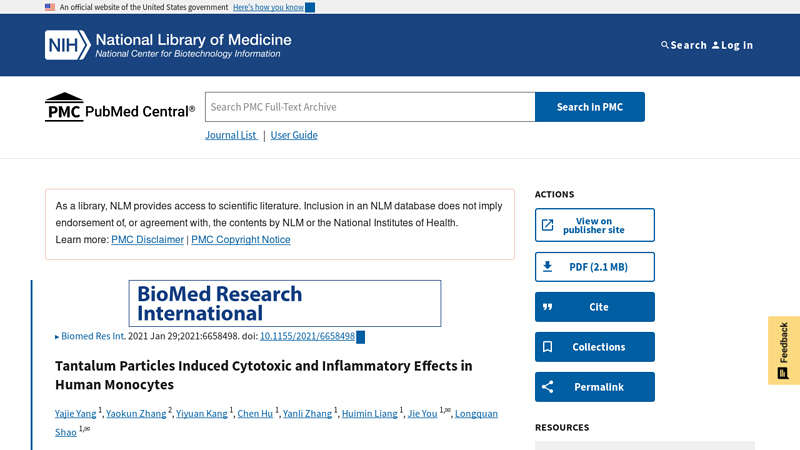The image size is (800, 450).
Task: Click the National Library of Medicine title
Action: 193,40
